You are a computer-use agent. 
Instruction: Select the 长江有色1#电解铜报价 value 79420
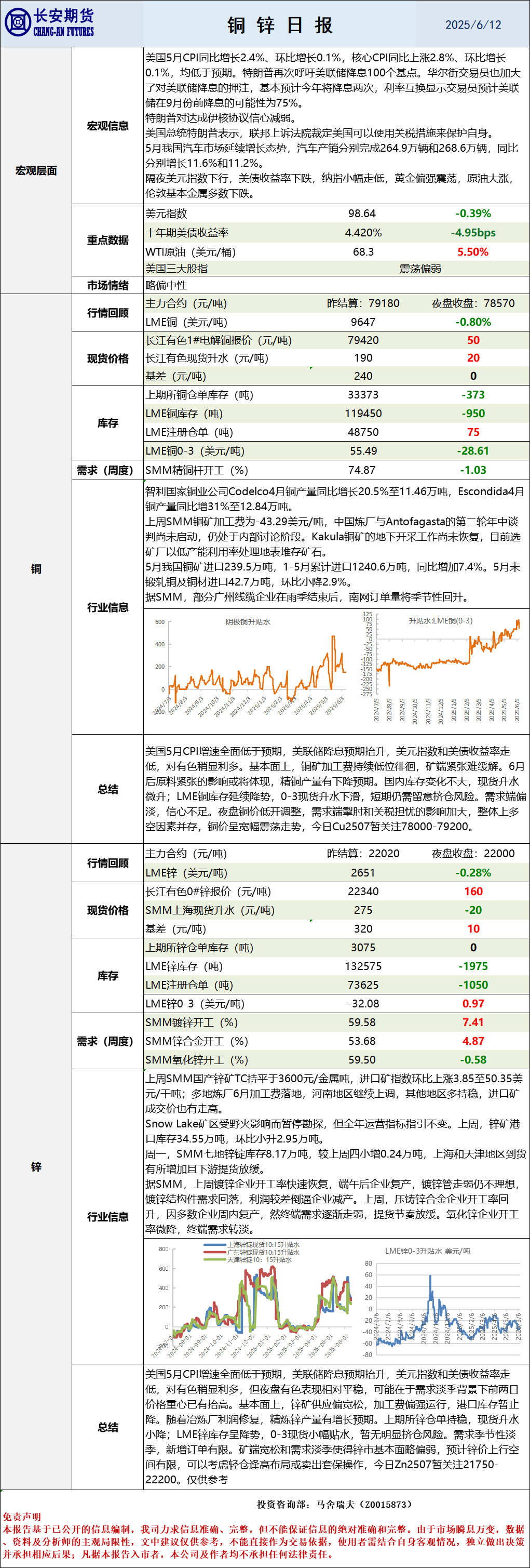[363, 340]
